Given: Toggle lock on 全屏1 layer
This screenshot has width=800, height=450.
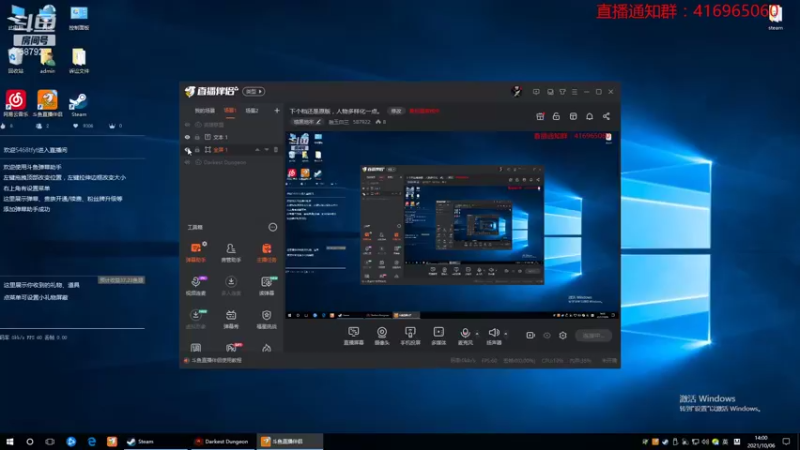Looking at the screenshot, I should click(x=197, y=150).
